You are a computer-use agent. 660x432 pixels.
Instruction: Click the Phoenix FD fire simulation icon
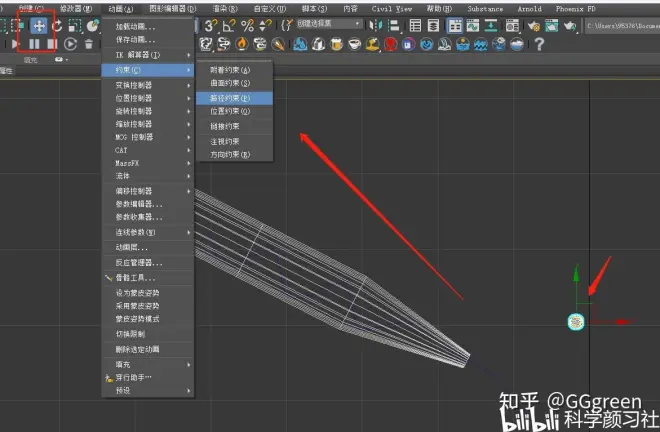(x=241, y=44)
